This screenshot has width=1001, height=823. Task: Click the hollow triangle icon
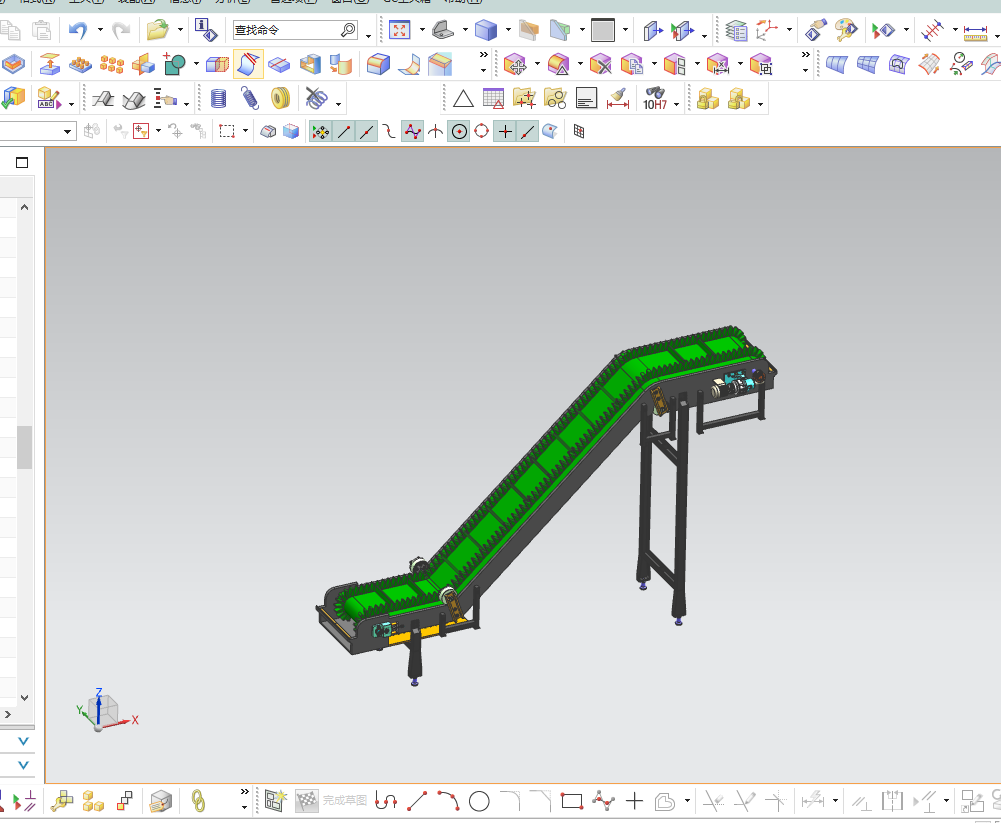point(463,99)
